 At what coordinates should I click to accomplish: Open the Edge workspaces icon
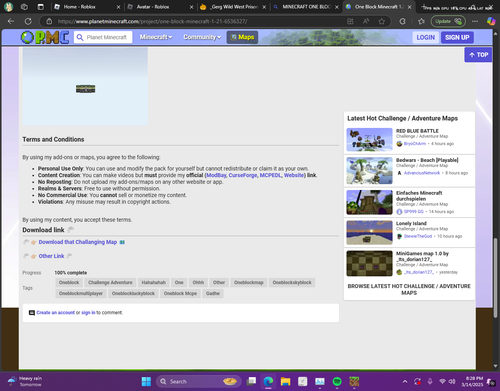click(24, 7)
